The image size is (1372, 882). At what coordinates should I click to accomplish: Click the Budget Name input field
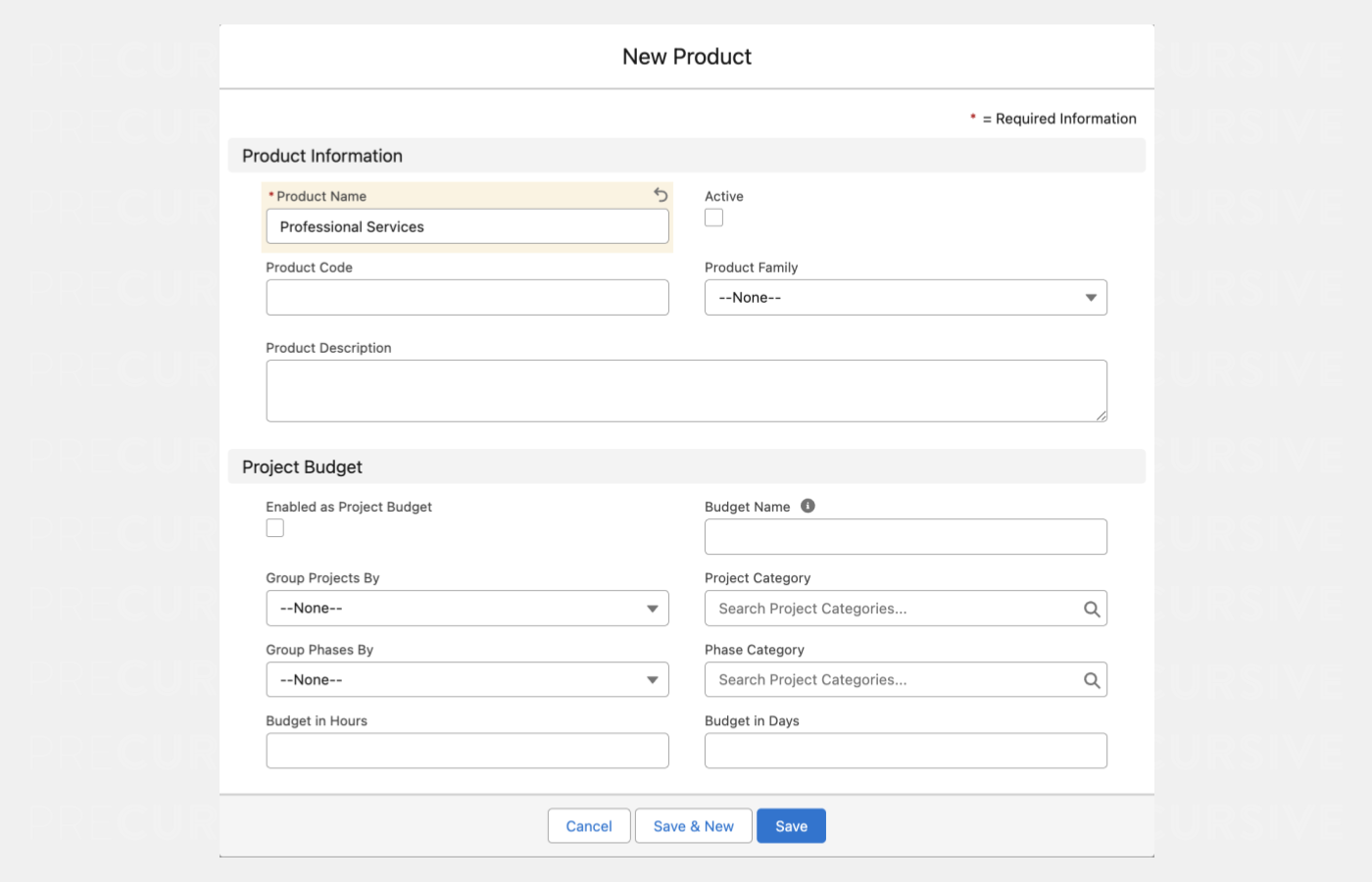click(906, 537)
